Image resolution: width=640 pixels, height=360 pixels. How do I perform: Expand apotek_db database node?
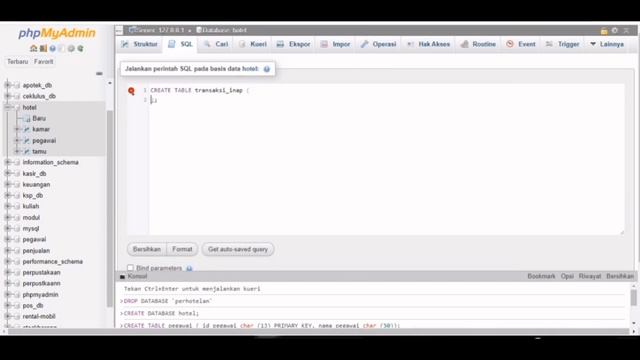tap(7, 85)
